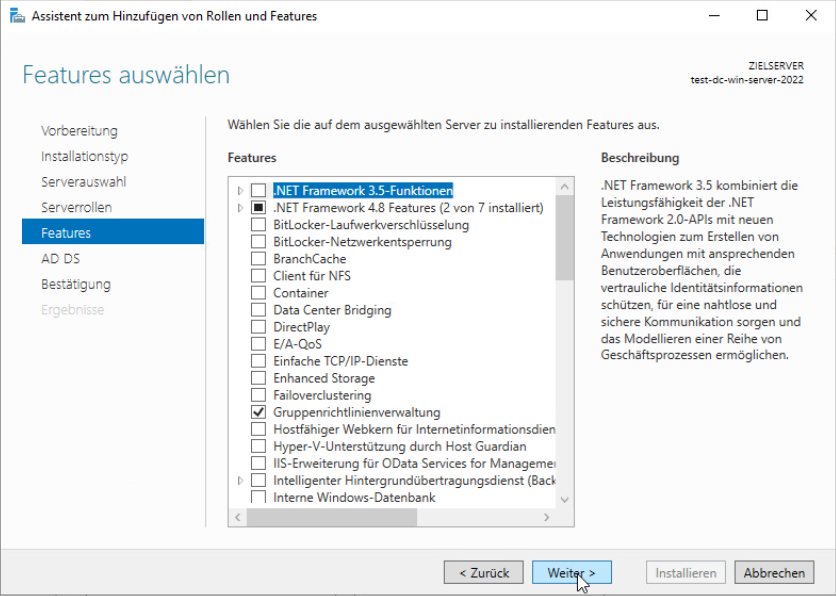Tick the Data Center Bridging checkbox
The image size is (836, 596).
pyautogui.click(x=259, y=310)
